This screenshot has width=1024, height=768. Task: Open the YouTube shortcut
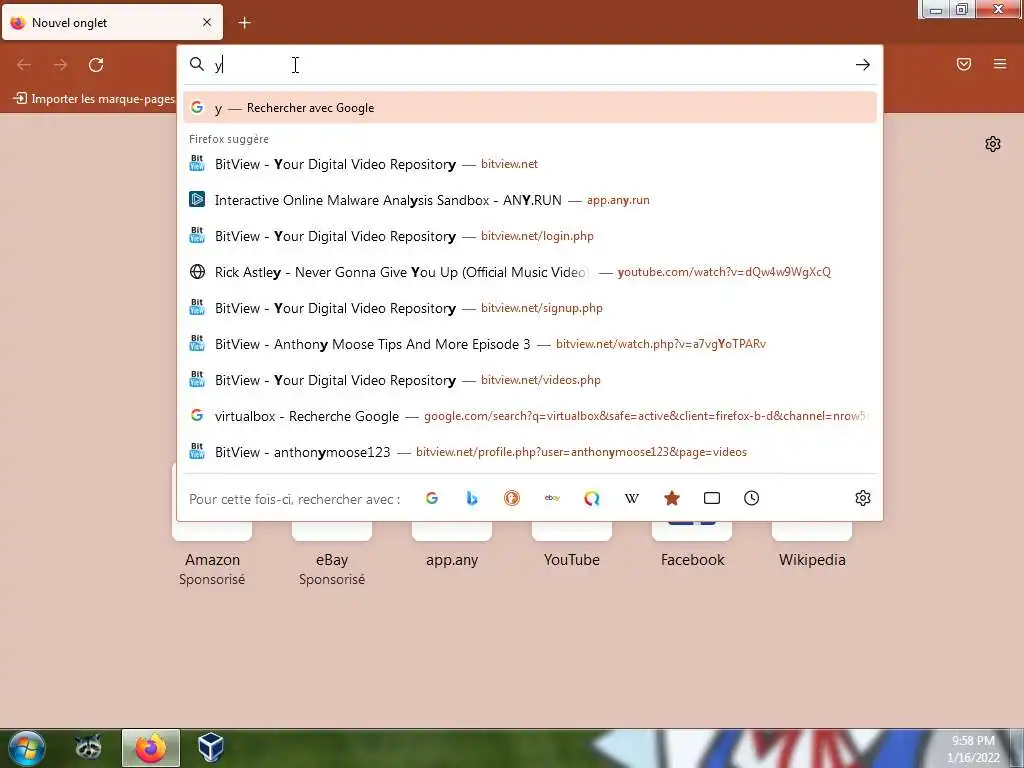(572, 545)
